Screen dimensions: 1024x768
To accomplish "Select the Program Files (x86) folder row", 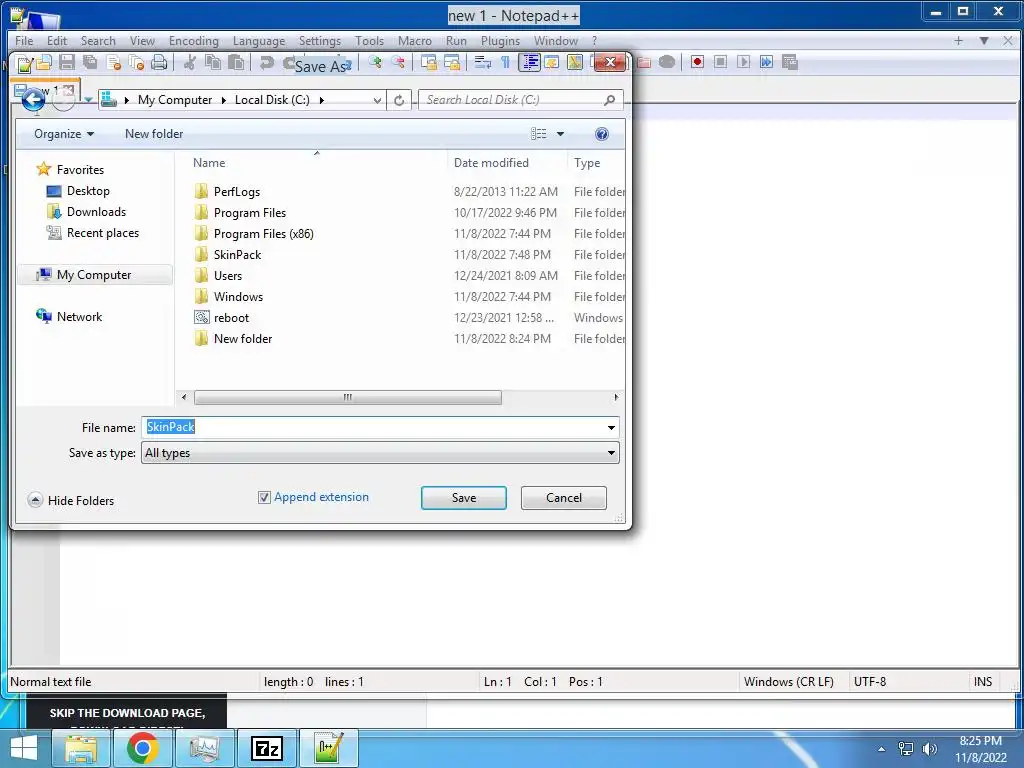I will pos(263,234).
